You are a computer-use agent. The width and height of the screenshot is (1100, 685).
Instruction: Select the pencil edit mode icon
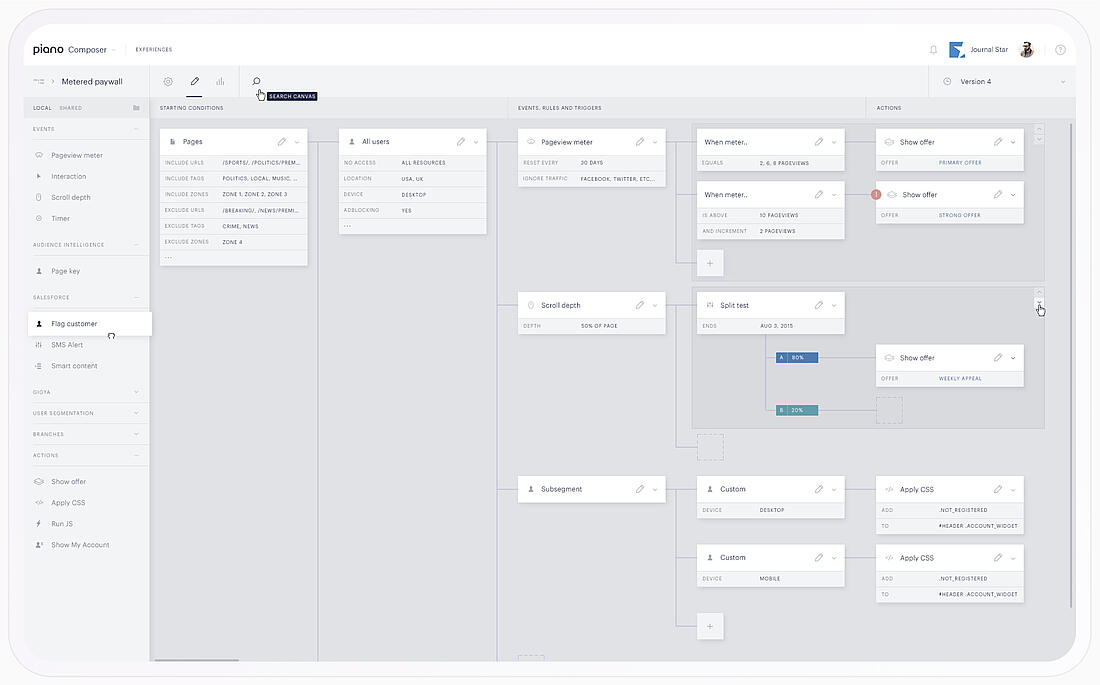195,81
